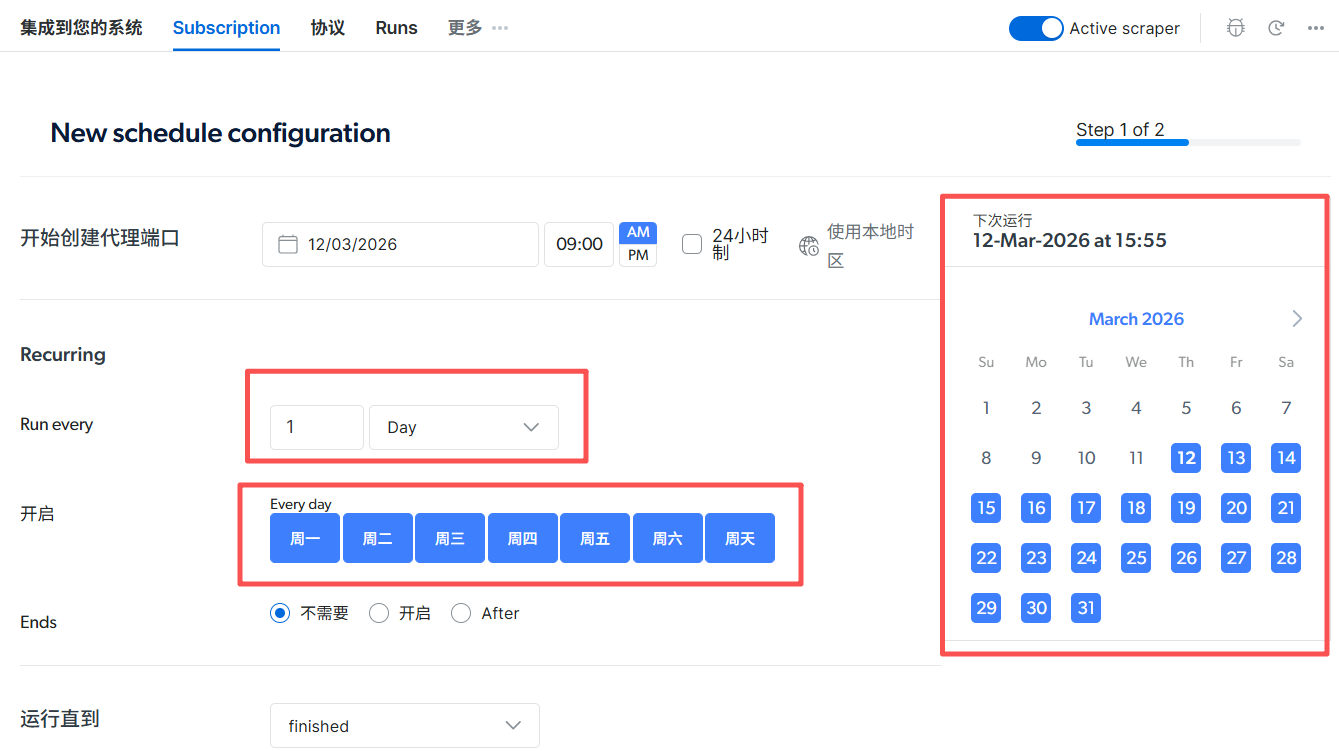
Task: Open the 更多 menu
Action: [x=464, y=28]
